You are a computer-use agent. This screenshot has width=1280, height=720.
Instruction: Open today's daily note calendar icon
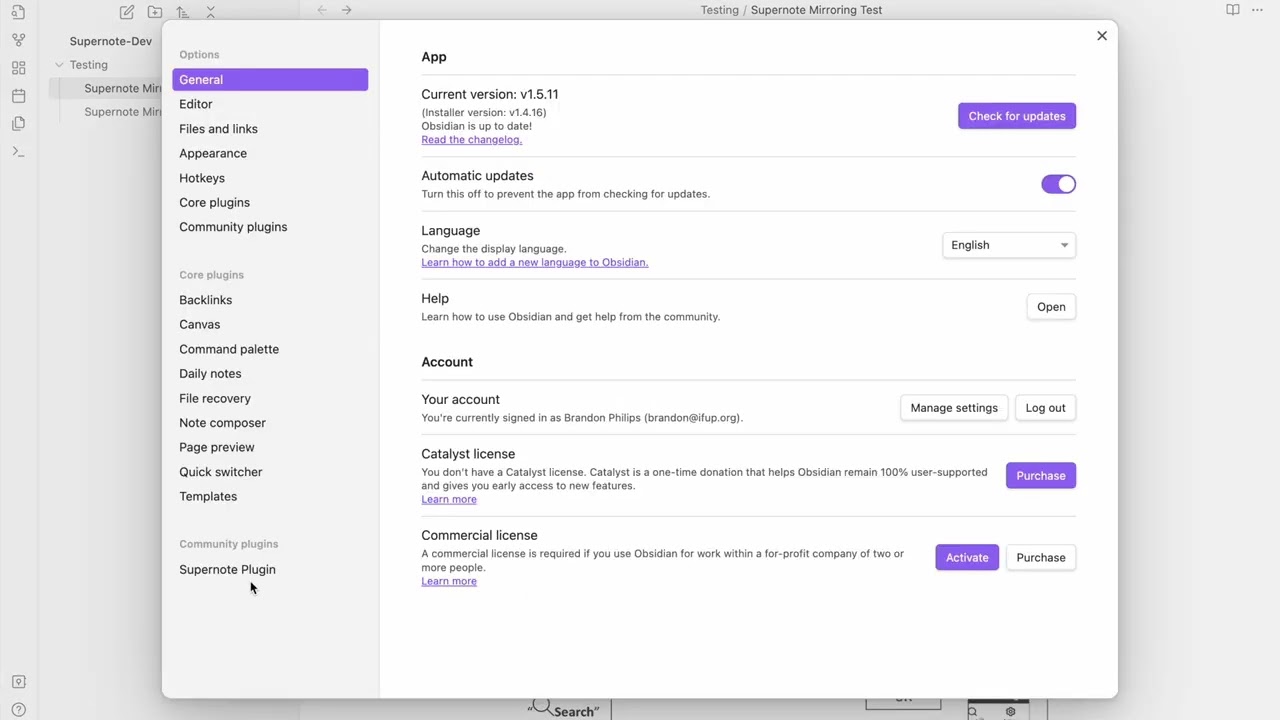tap(18, 96)
